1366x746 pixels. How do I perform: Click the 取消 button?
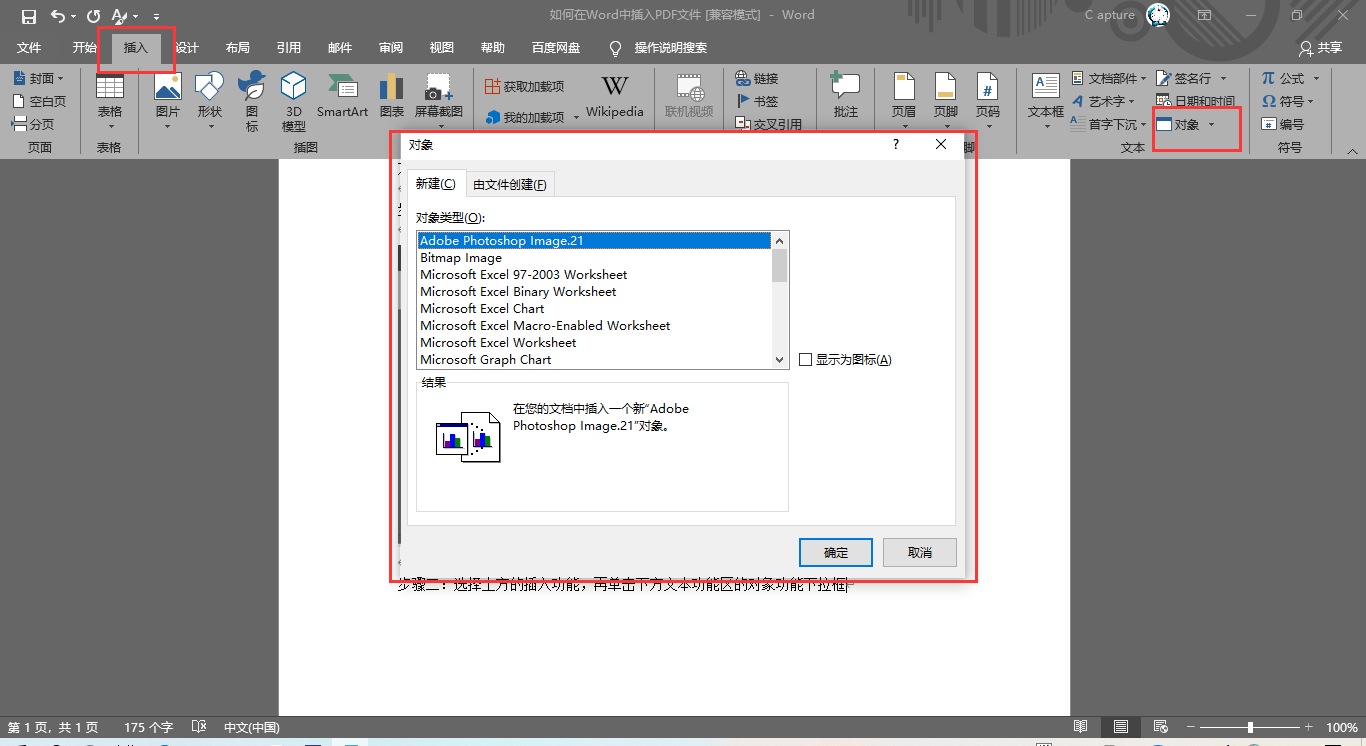tap(919, 552)
